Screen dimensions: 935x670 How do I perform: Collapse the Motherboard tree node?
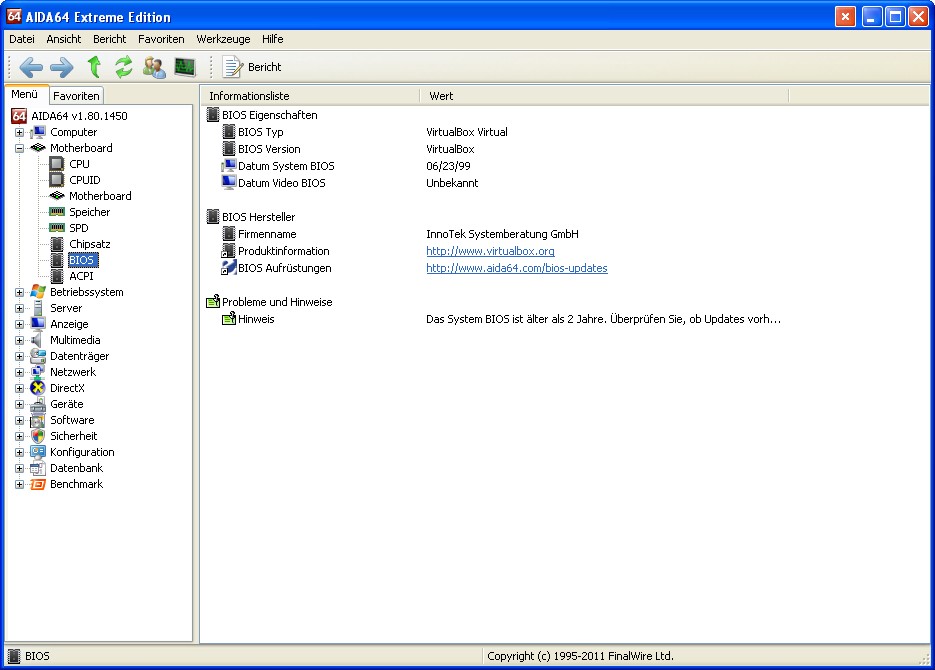click(20, 148)
